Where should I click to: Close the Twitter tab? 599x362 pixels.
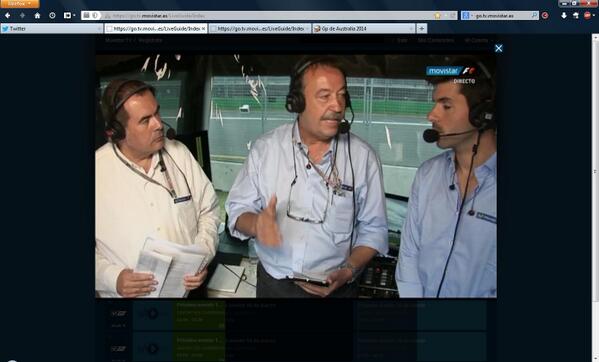click(99, 29)
